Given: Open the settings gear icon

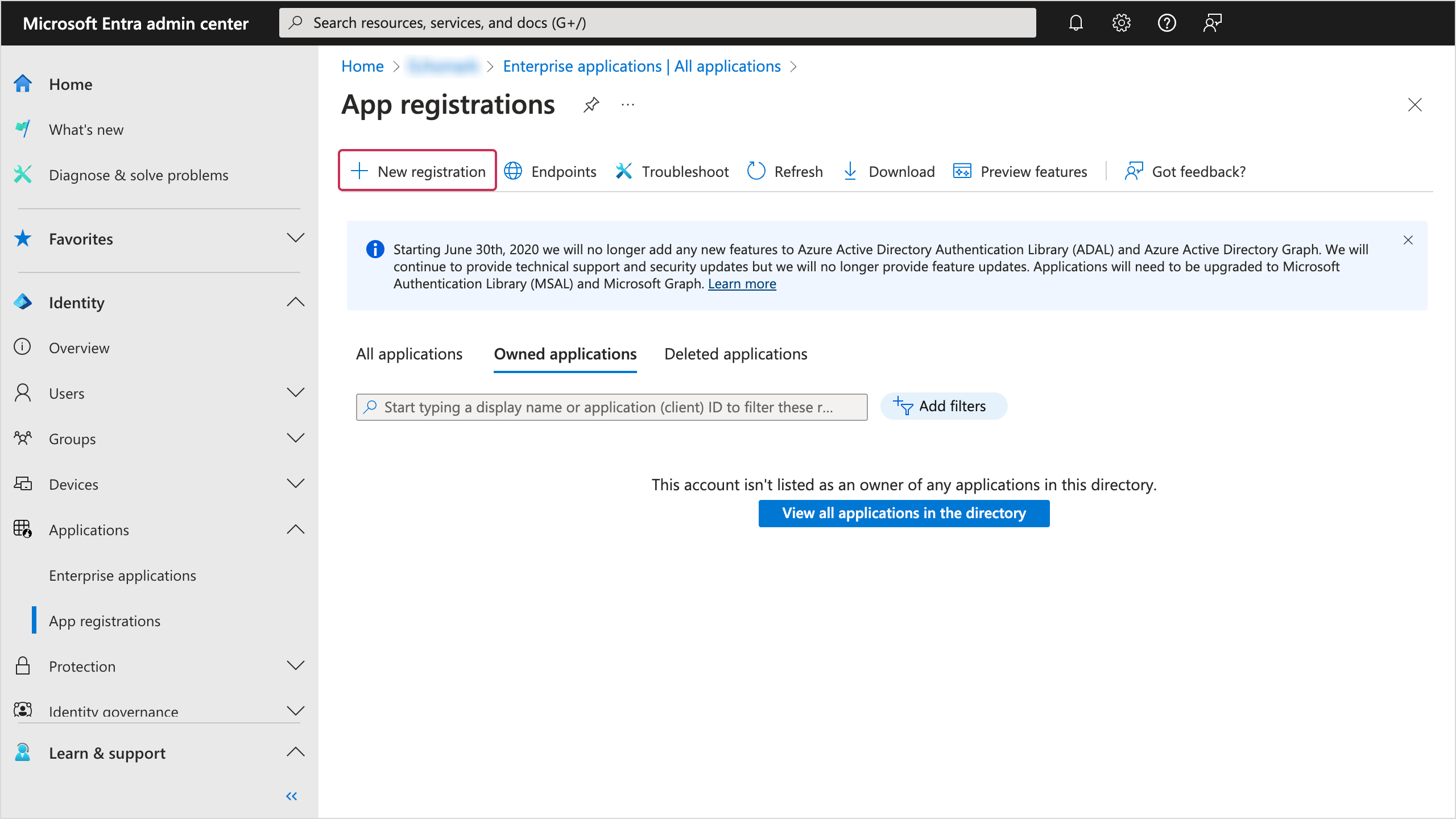Looking at the screenshot, I should [1121, 23].
